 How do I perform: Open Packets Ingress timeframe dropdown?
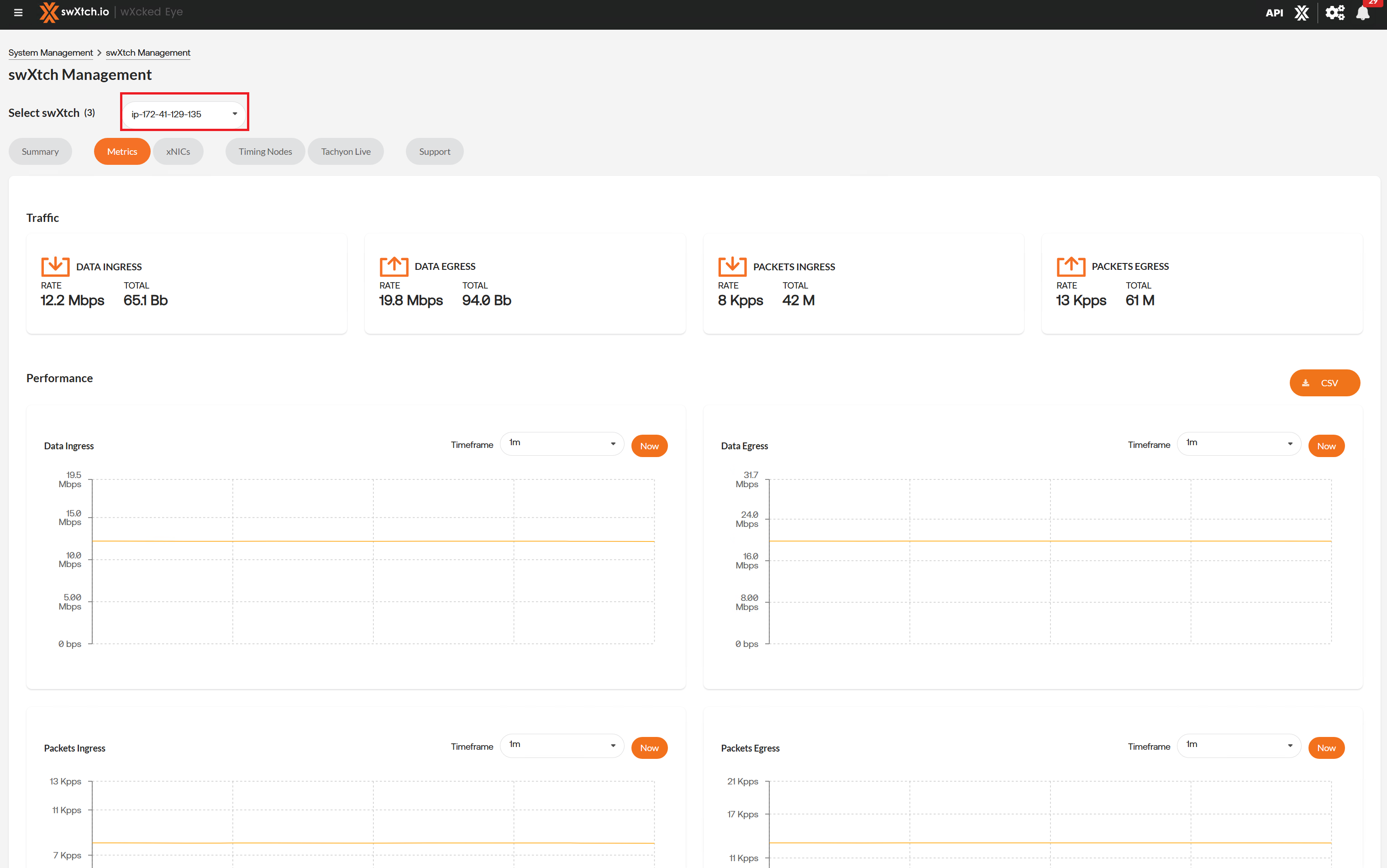point(561,745)
